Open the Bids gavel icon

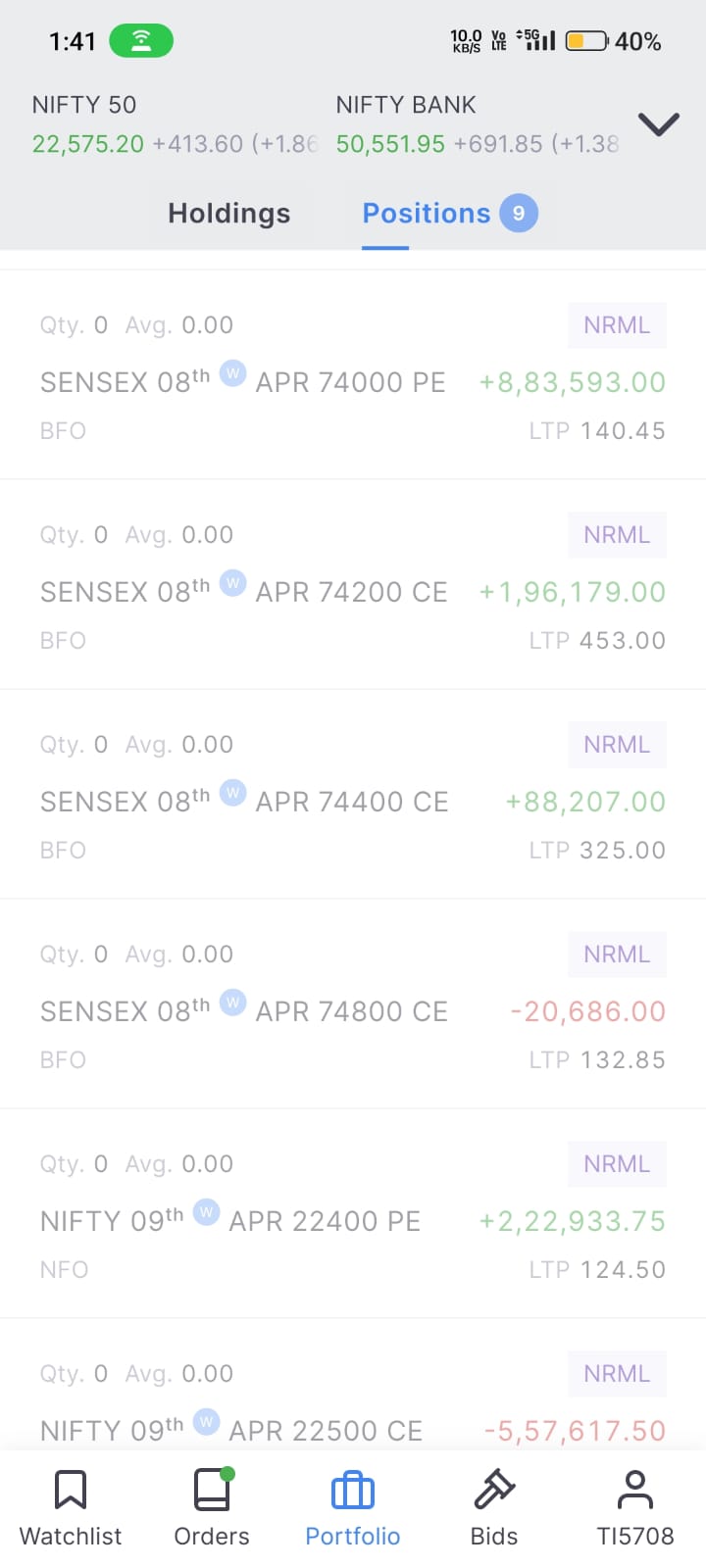click(494, 1491)
